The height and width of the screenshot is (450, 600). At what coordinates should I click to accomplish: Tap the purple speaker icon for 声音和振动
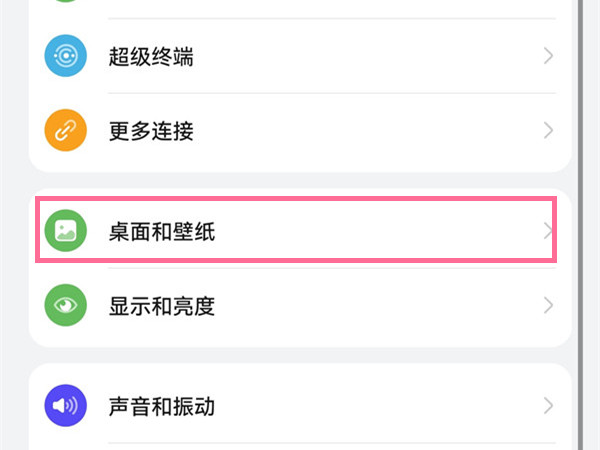66,406
